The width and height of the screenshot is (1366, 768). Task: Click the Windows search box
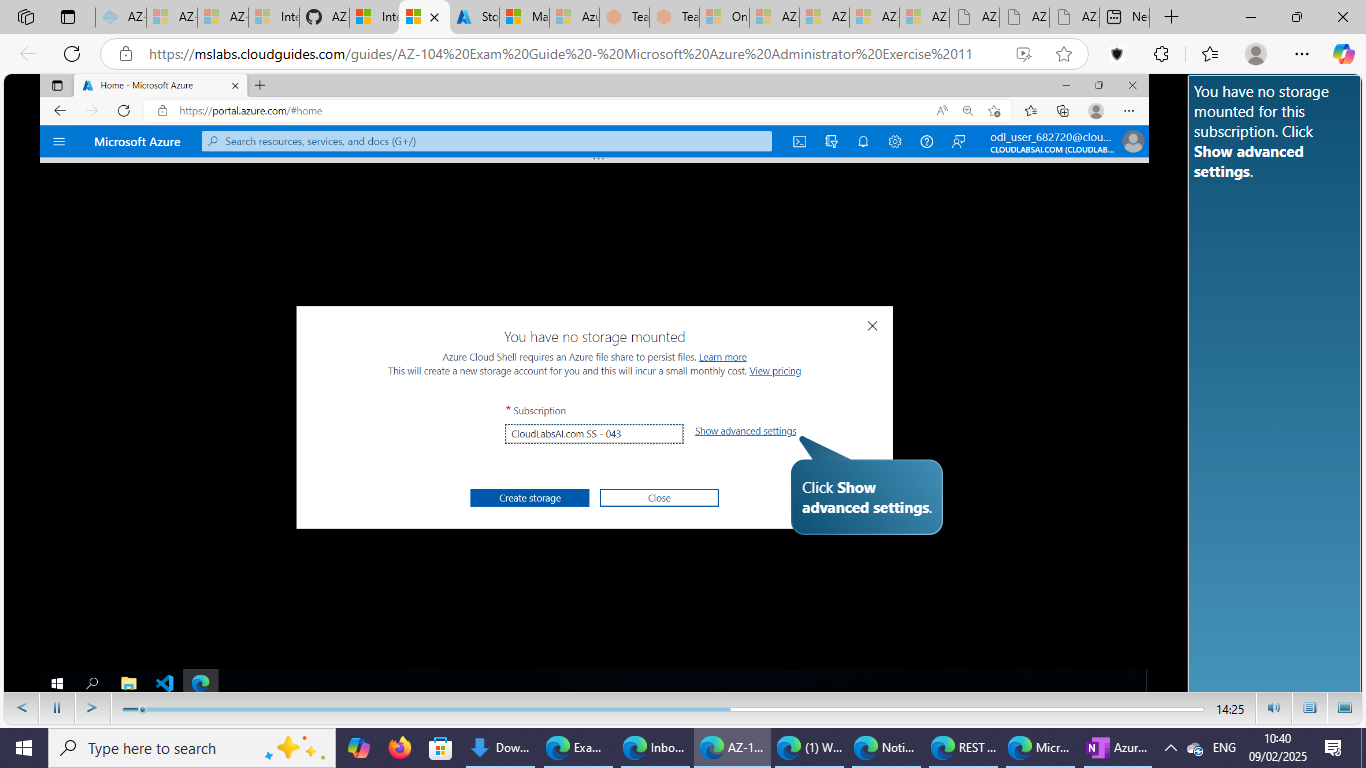(x=190, y=748)
